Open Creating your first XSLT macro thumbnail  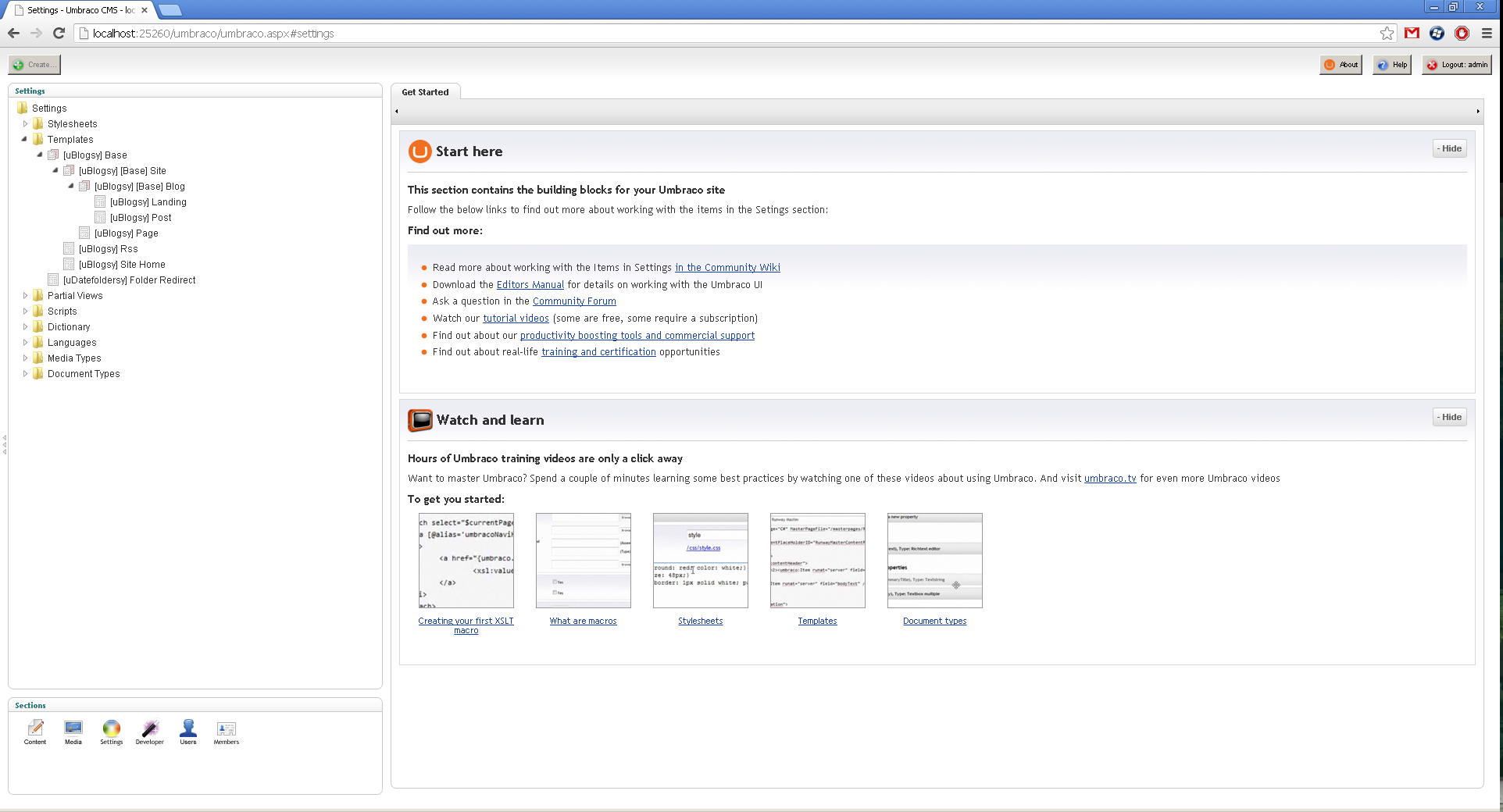click(x=466, y=561)
